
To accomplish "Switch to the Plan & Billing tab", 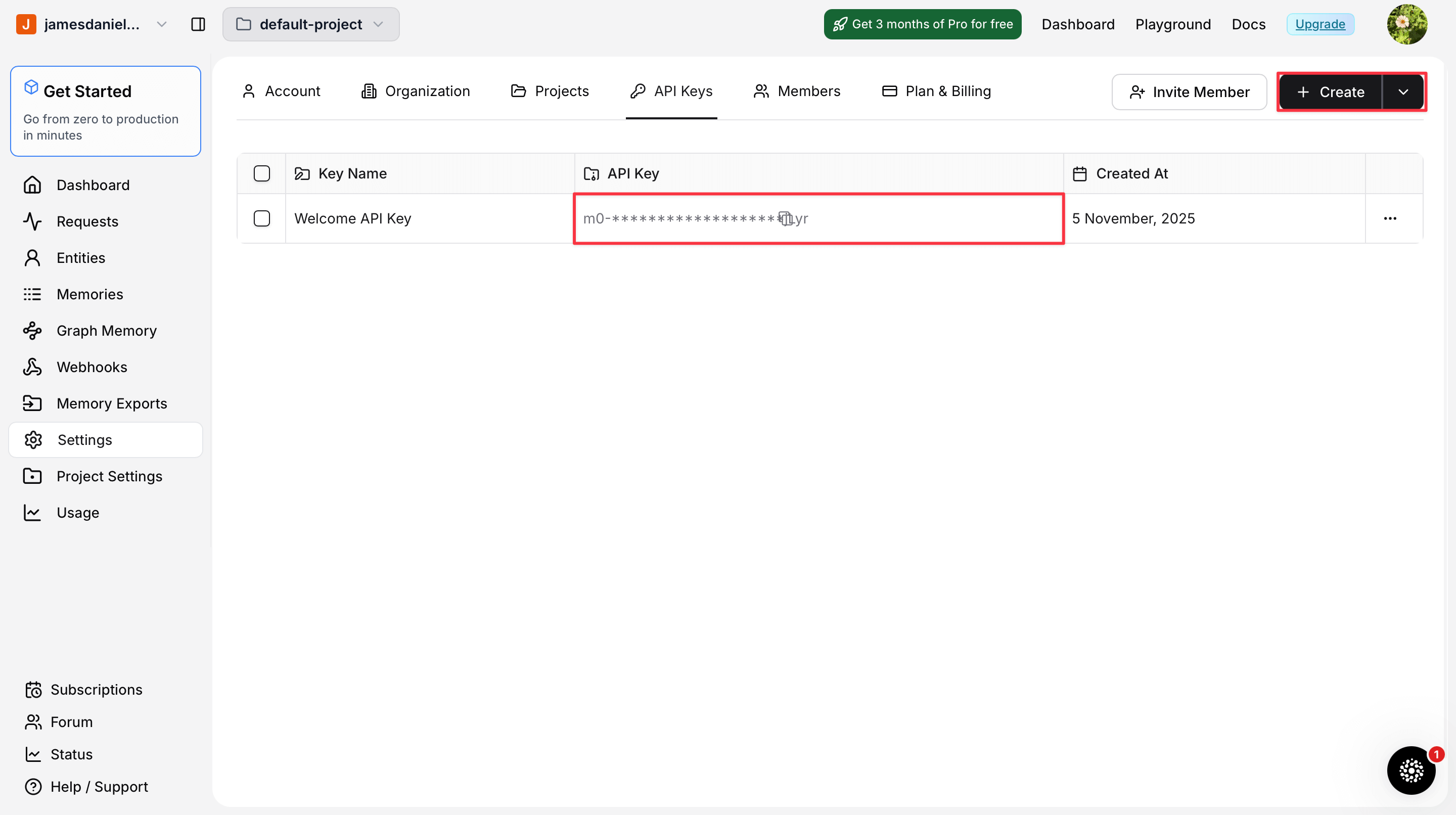I will coord(937,91).
